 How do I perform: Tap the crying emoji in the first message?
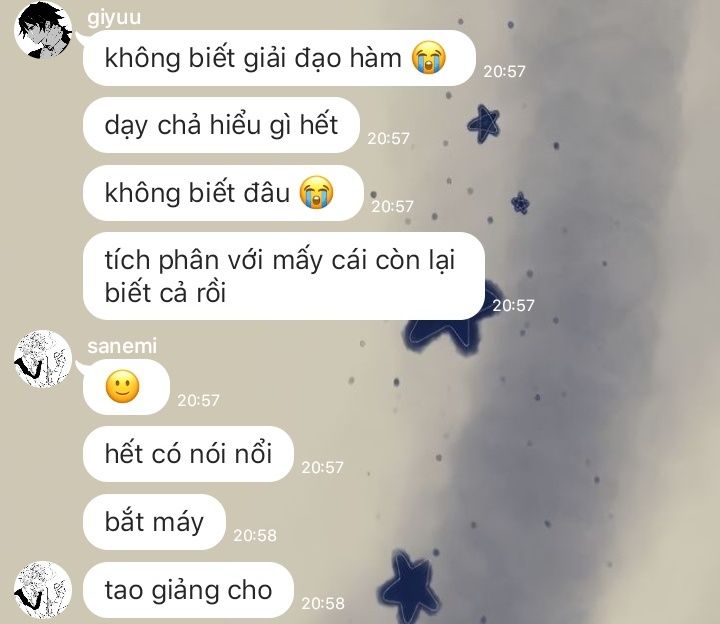428,57
